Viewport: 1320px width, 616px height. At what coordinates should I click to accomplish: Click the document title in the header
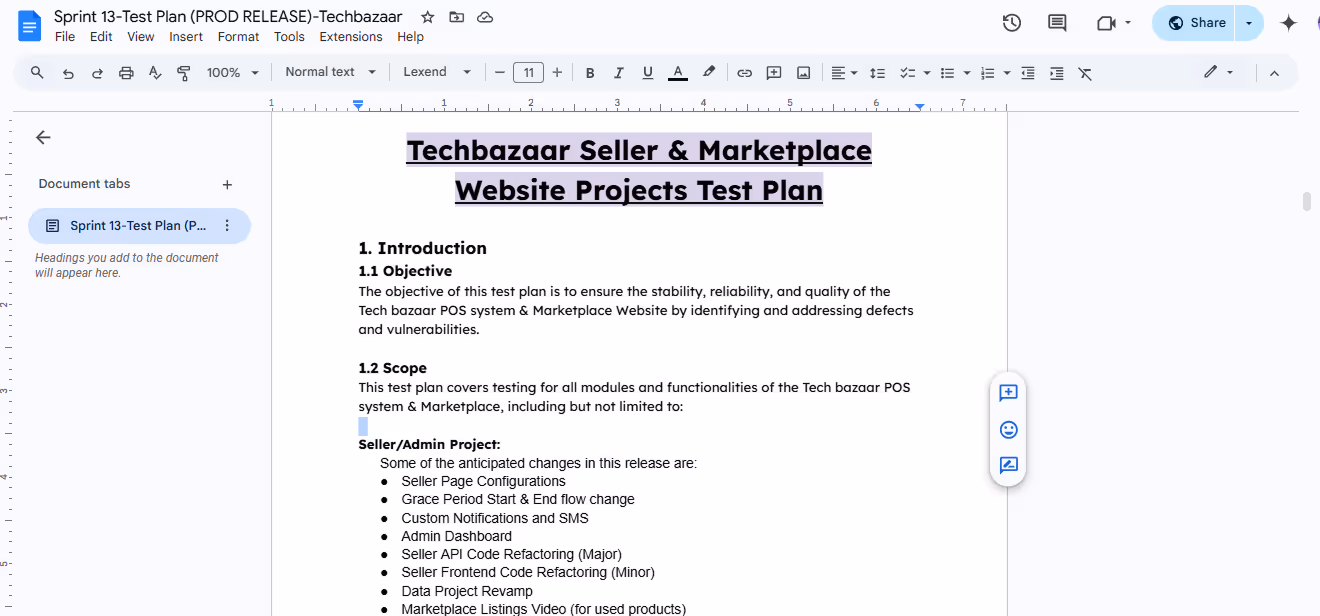[x=228, y=17]
